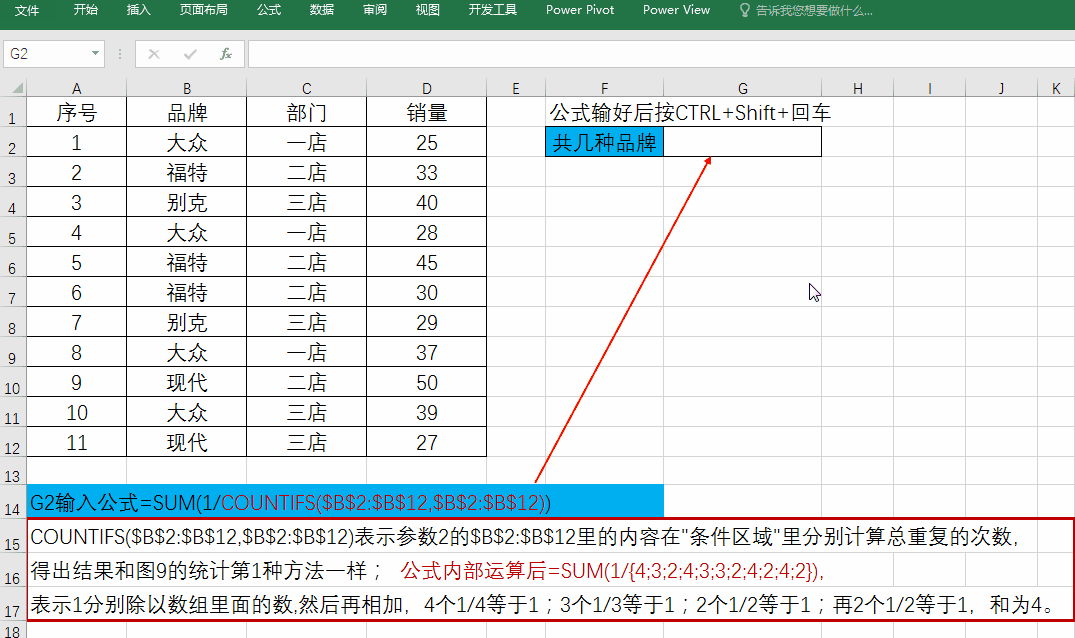Viewport: 1075px width, 638px height.
Task: Click the 告诉我您想要做什么 search box
Action: tap(814, 11)
